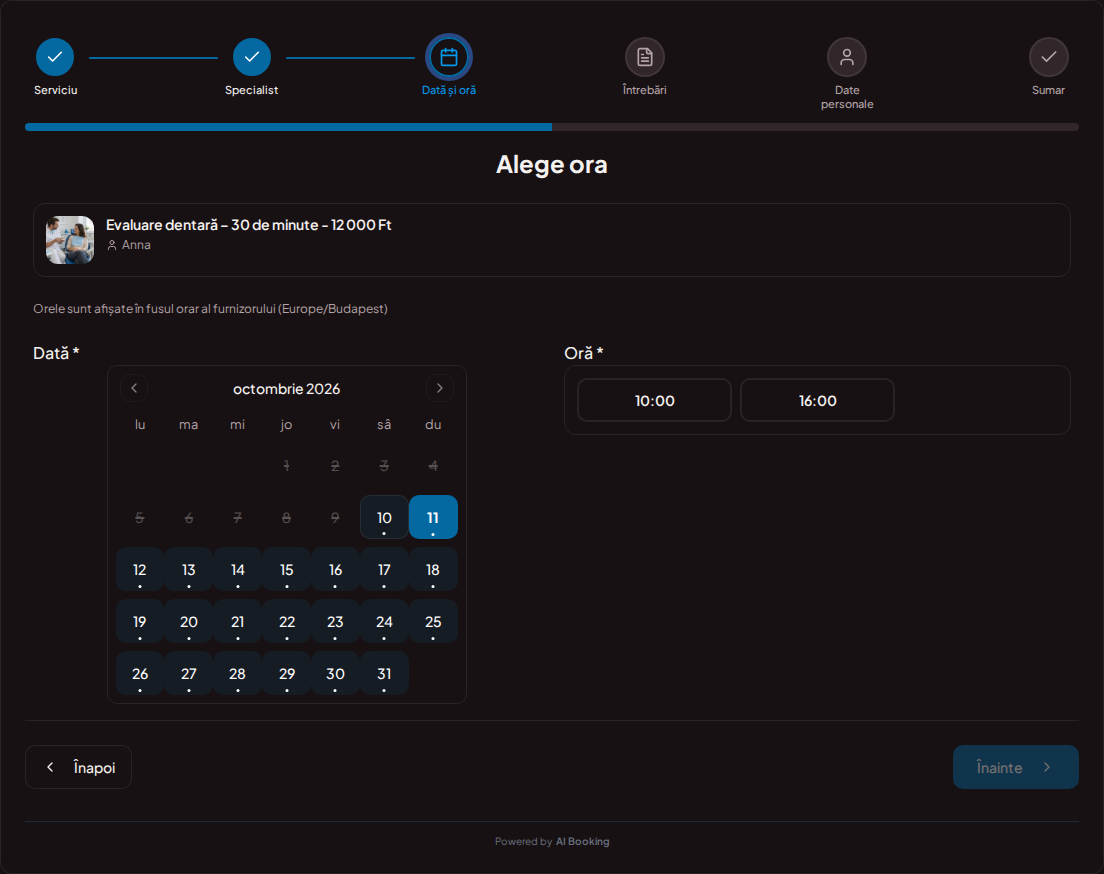The image size is (1104, 874).
Task: Click the Întrebări document step icon
Action: 644,57
